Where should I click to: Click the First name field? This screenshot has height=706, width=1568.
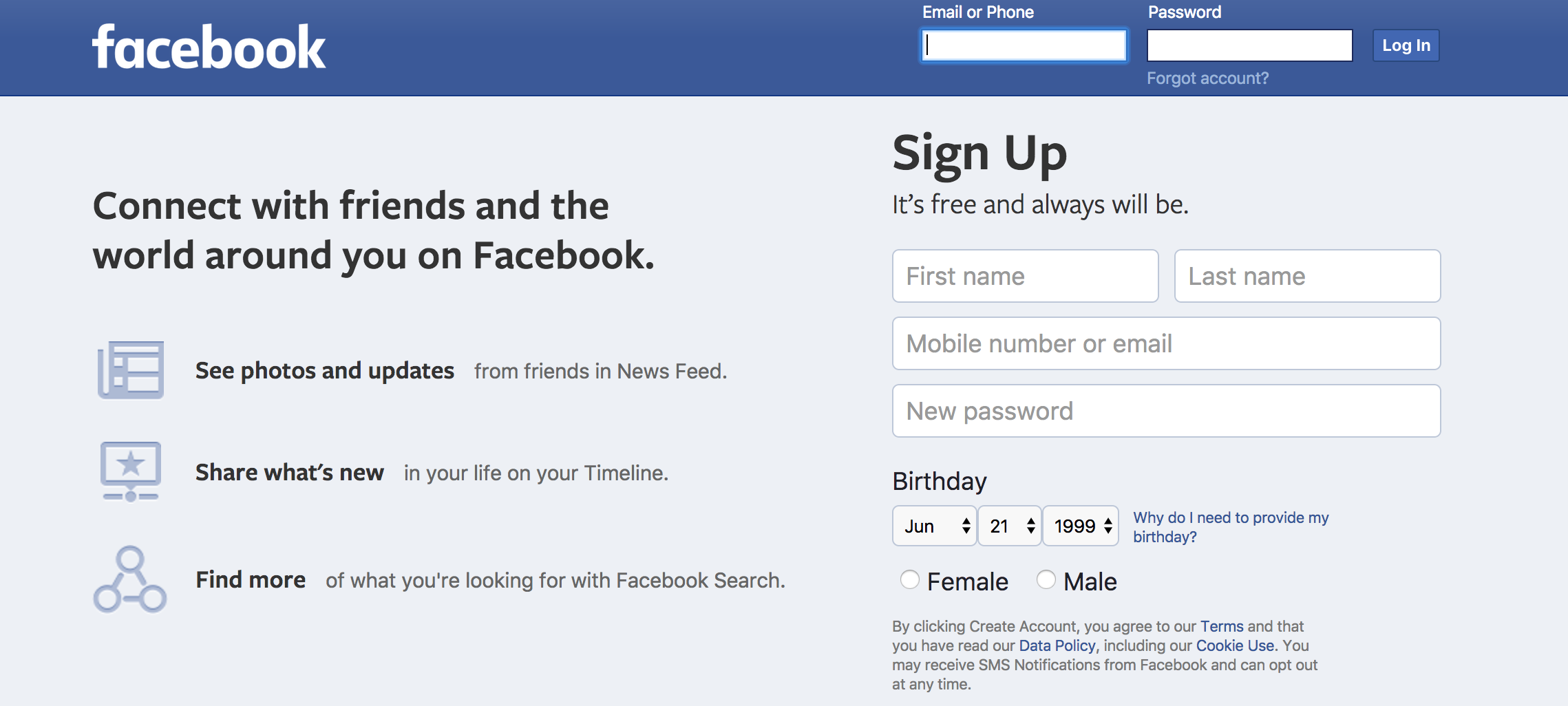(x=1025, y=276)
